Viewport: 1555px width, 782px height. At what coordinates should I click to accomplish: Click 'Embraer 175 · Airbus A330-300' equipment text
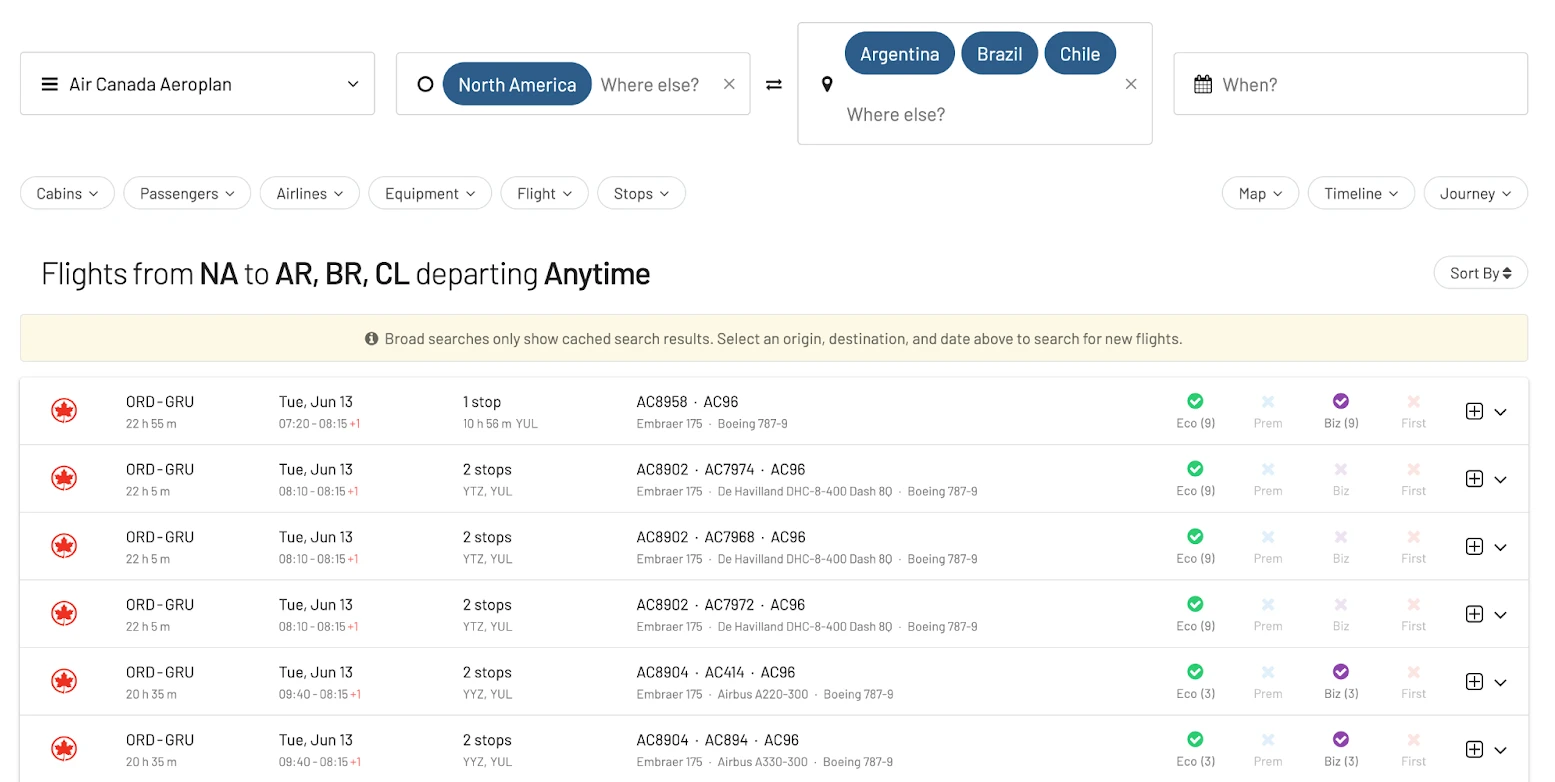pos(722,762)
